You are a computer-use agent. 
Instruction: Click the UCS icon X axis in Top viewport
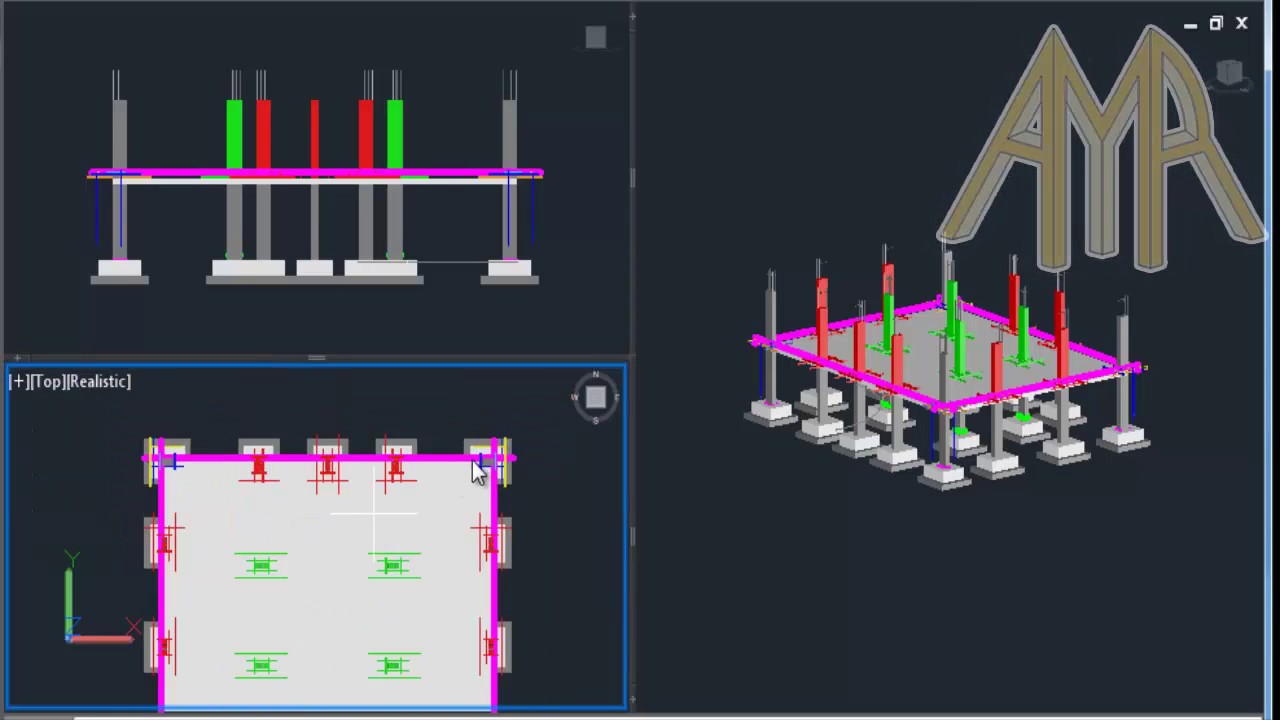click(x=101, y=638)
